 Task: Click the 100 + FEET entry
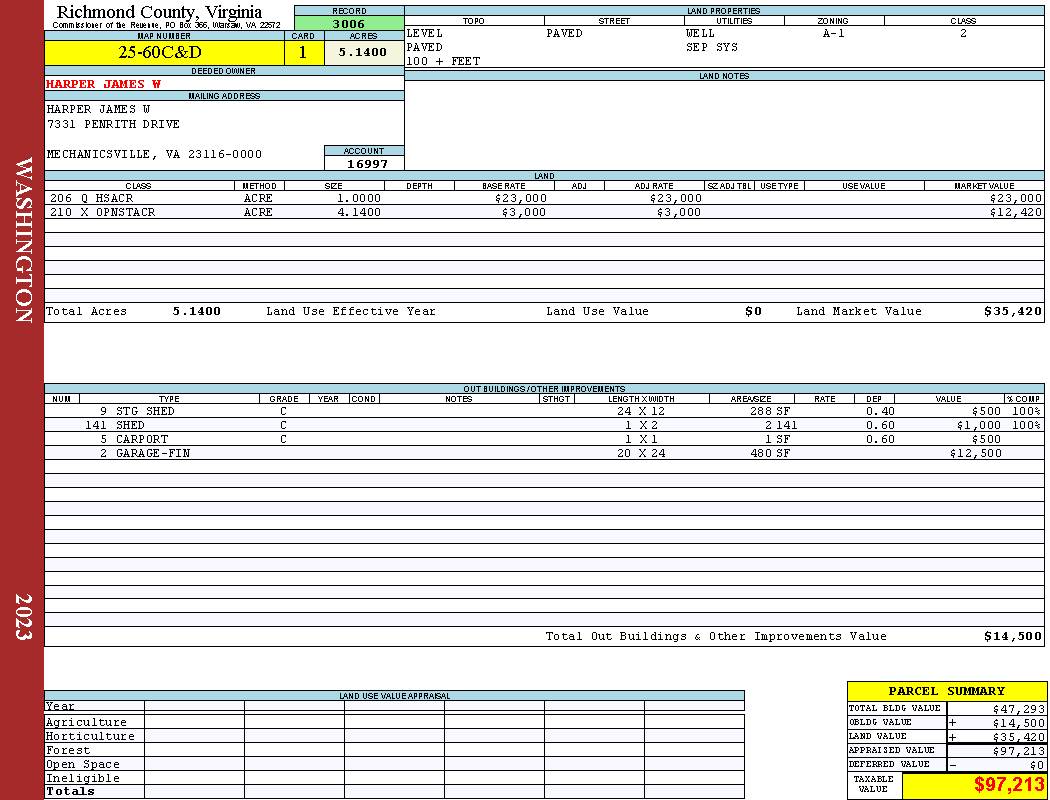[443, 61]
